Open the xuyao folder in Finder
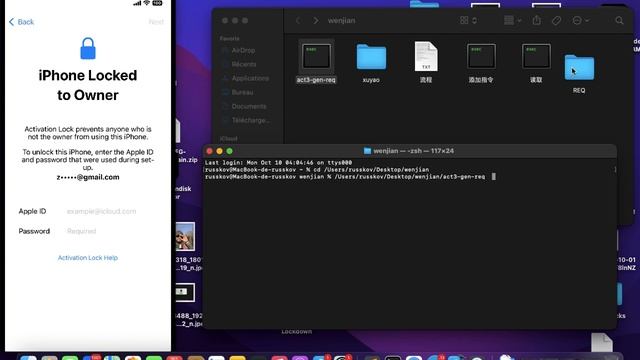This screenshot has width=640, height=360. tap(371, 62)
